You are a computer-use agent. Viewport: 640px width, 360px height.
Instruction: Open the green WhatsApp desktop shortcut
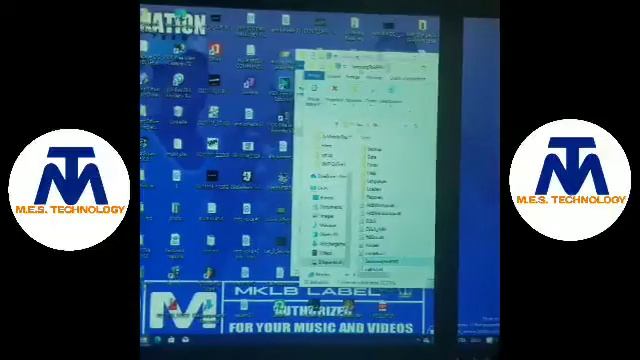pyautogui.click(x=281, y=309)
